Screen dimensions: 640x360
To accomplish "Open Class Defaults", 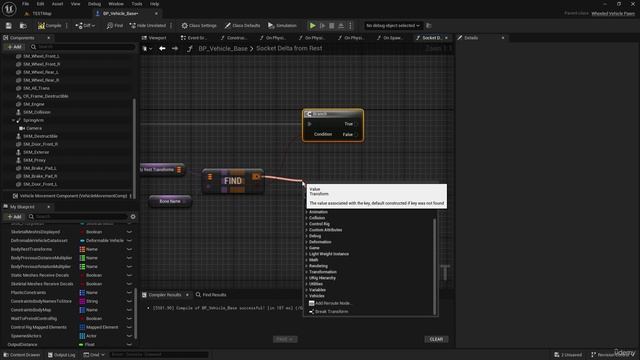I will pos(242,26).
